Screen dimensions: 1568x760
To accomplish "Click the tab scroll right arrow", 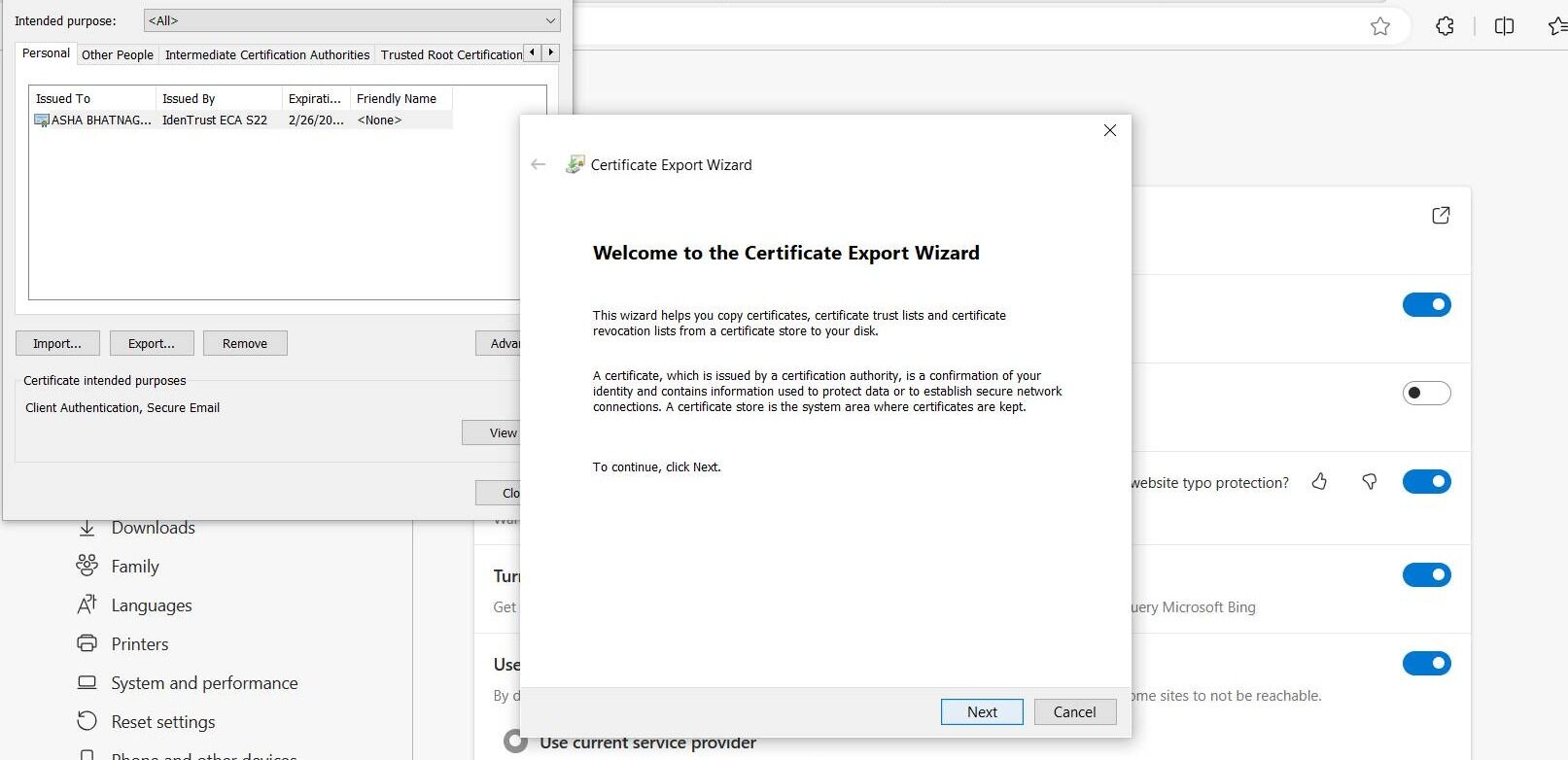I will coord(551,52).
